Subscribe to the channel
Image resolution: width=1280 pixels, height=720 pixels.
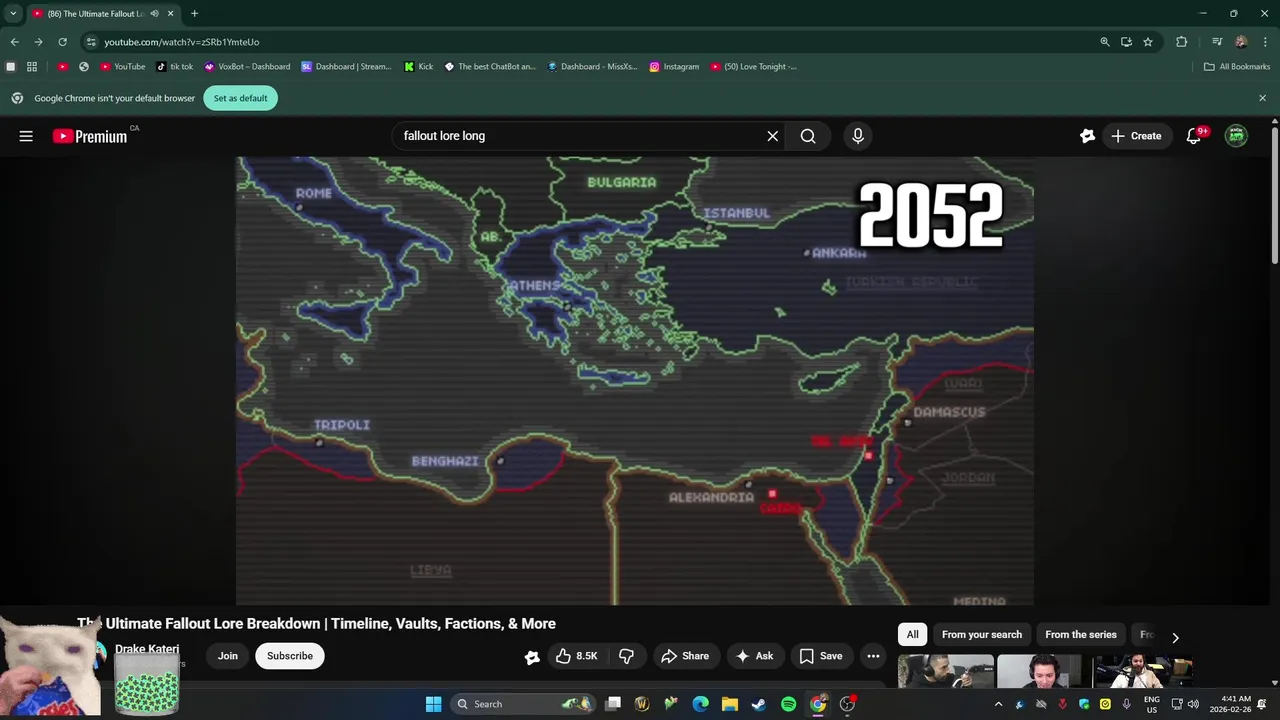(290, 656)
